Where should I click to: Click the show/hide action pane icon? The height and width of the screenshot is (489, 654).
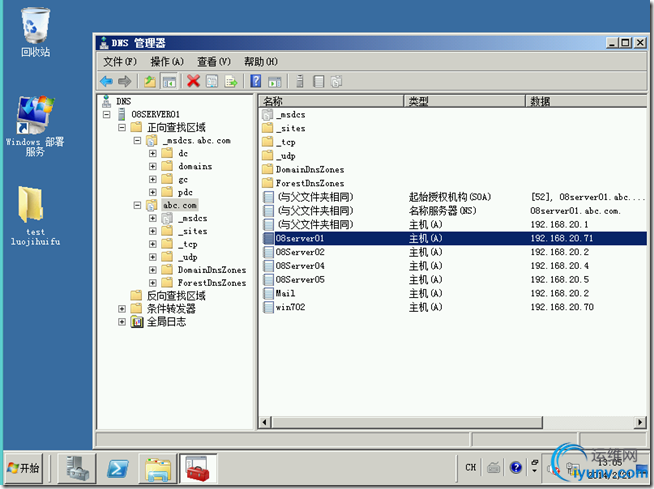coord(275,81)
